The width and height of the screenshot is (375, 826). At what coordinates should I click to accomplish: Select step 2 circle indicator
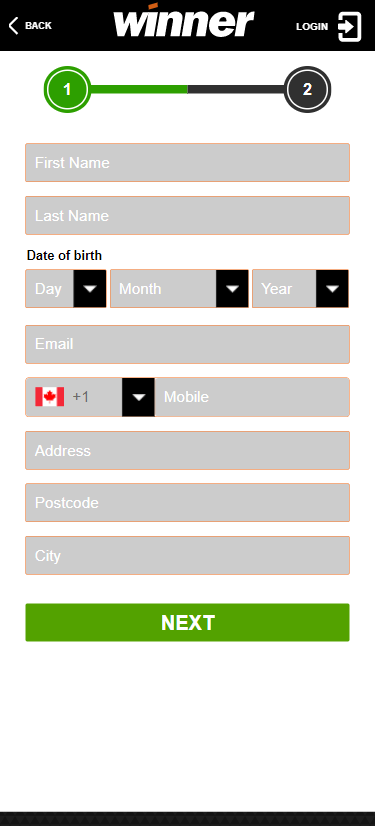(x=308, y=90)
